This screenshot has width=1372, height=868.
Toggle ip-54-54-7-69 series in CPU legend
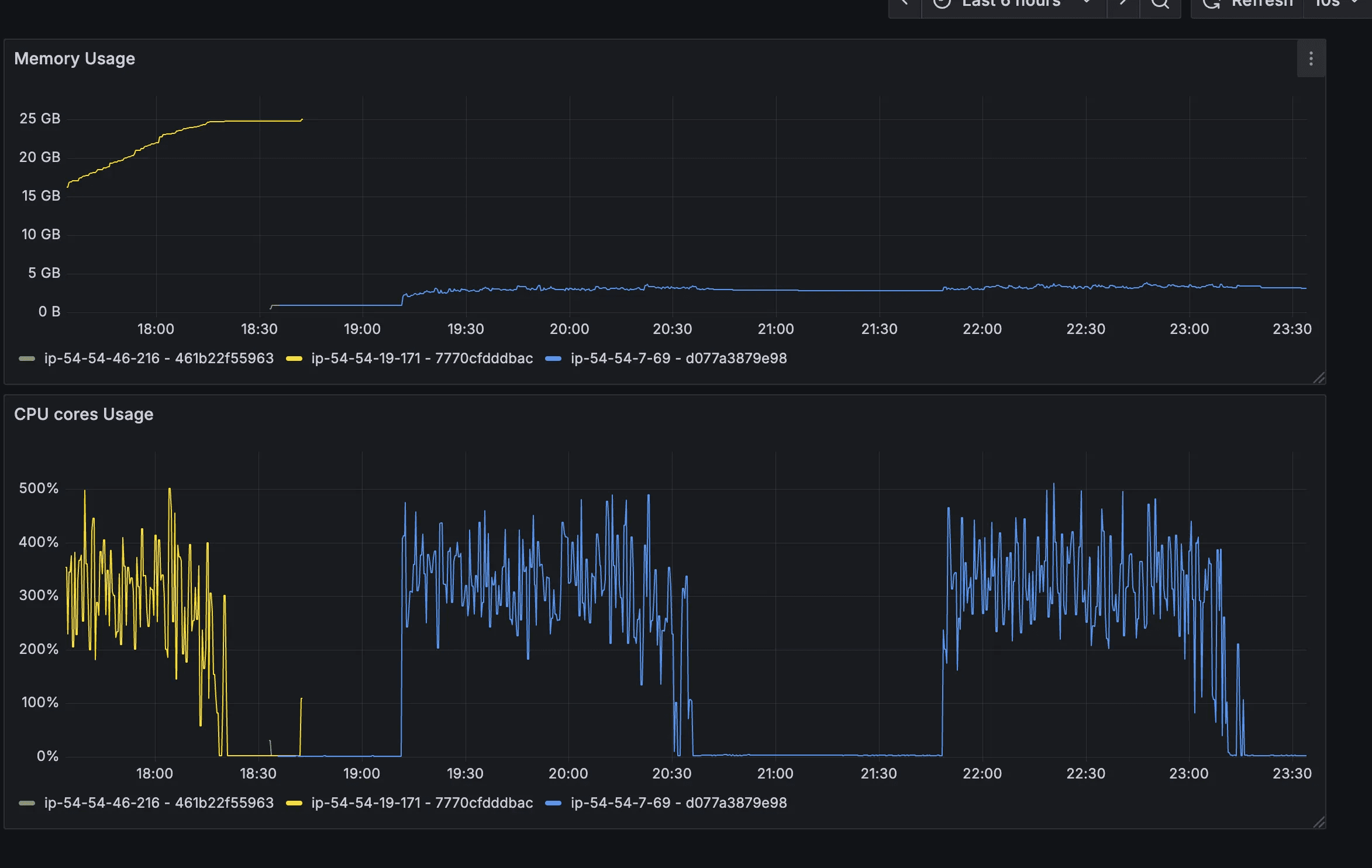(x=678, y=803)
